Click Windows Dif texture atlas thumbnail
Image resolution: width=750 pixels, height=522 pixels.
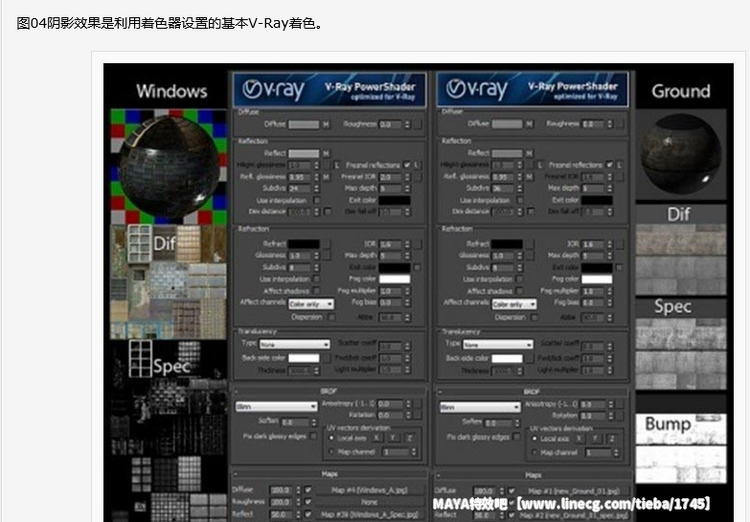pos(168,282)
